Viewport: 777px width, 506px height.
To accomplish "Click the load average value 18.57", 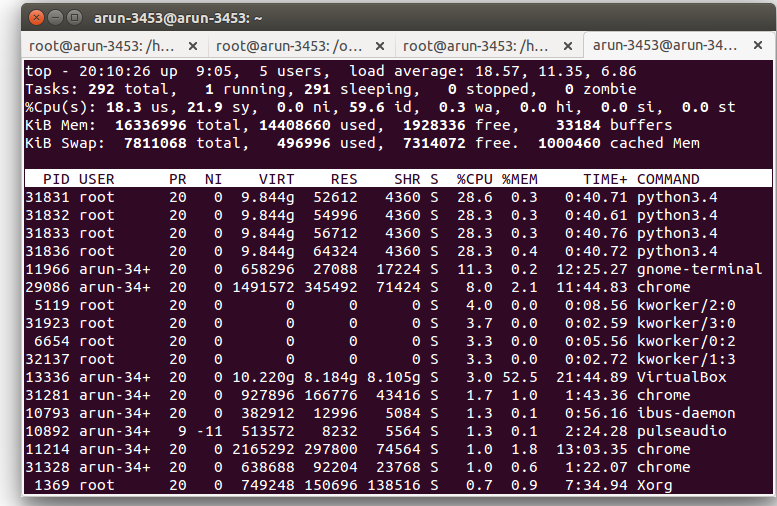I will click(x=498, y=71).
